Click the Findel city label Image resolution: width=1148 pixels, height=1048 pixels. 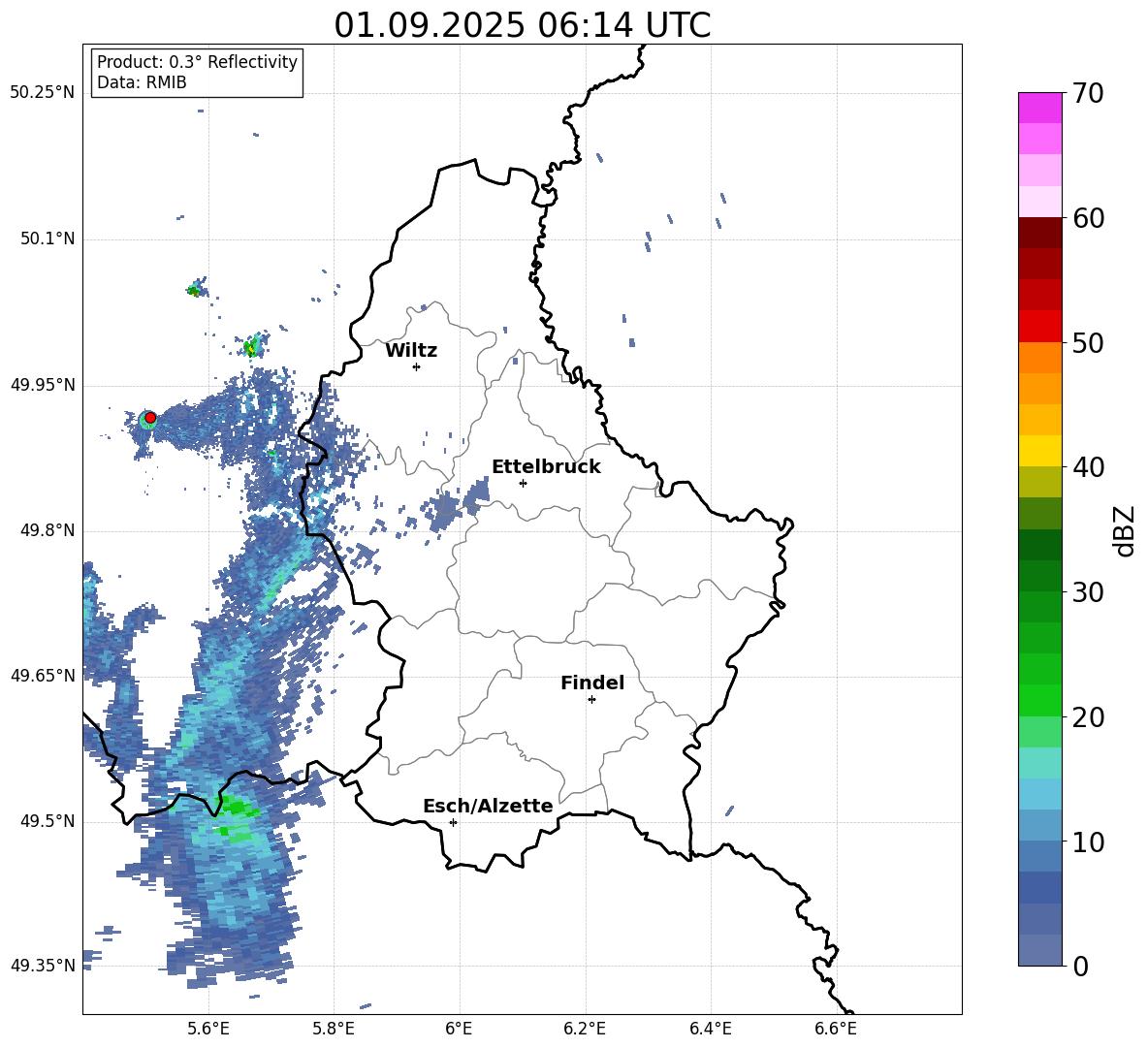click(x=592, y=683)
